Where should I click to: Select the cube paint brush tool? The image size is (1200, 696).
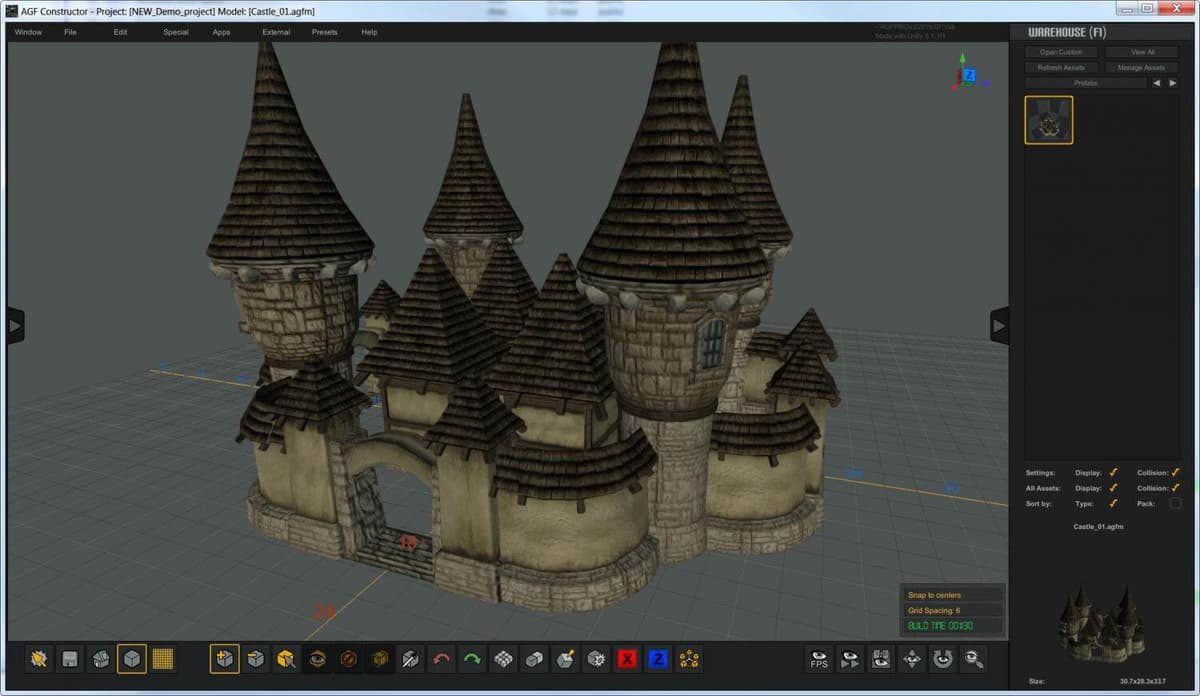(566, 658)
